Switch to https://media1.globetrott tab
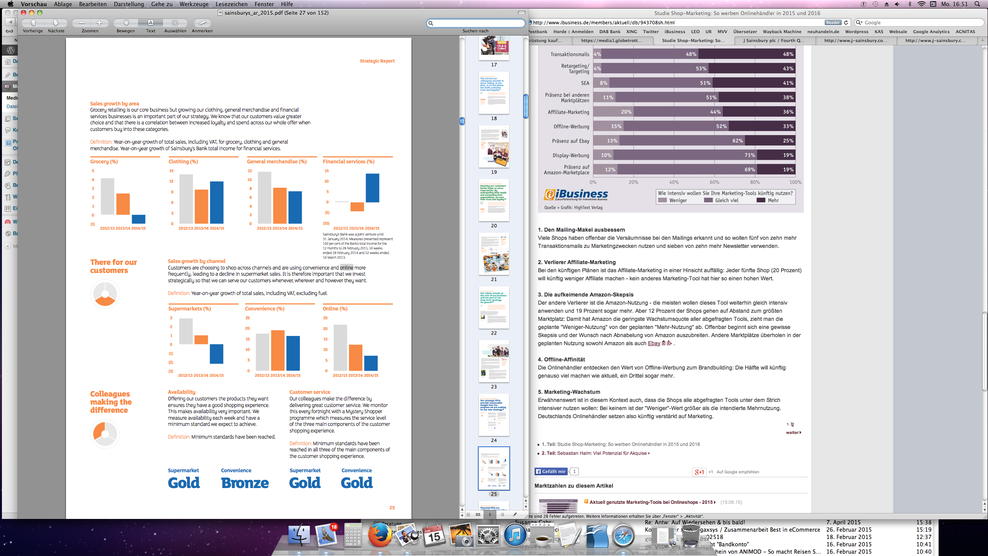Viewport: 988px width, 556px height. pos(611,40)
